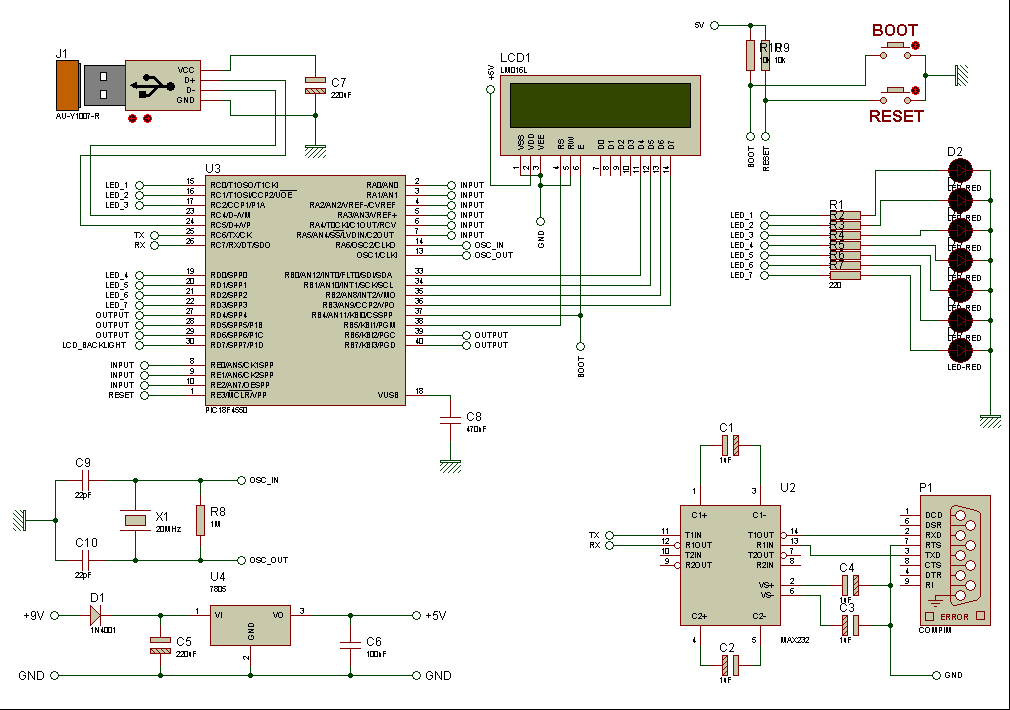
Task: Toggle the left red actuator under USB connector
Action: [x=133, y=118]
